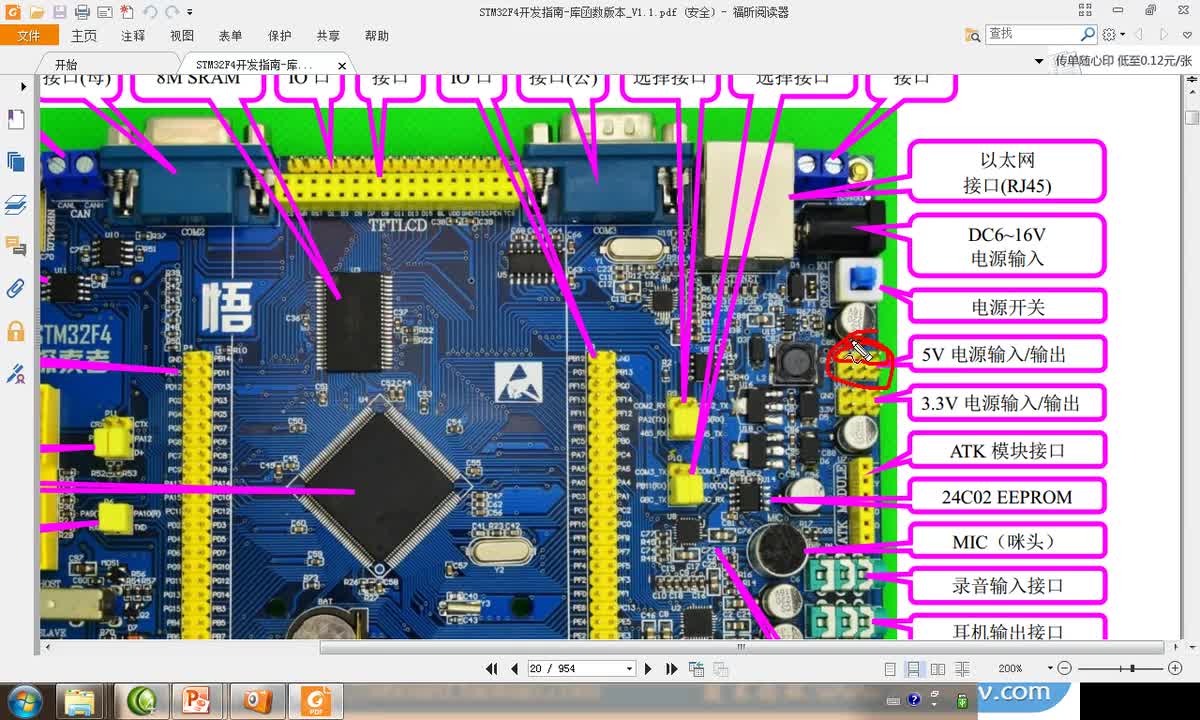Go to previous search result arrow
Viewport: 1200px width, 720px height.
[1138, 34]
